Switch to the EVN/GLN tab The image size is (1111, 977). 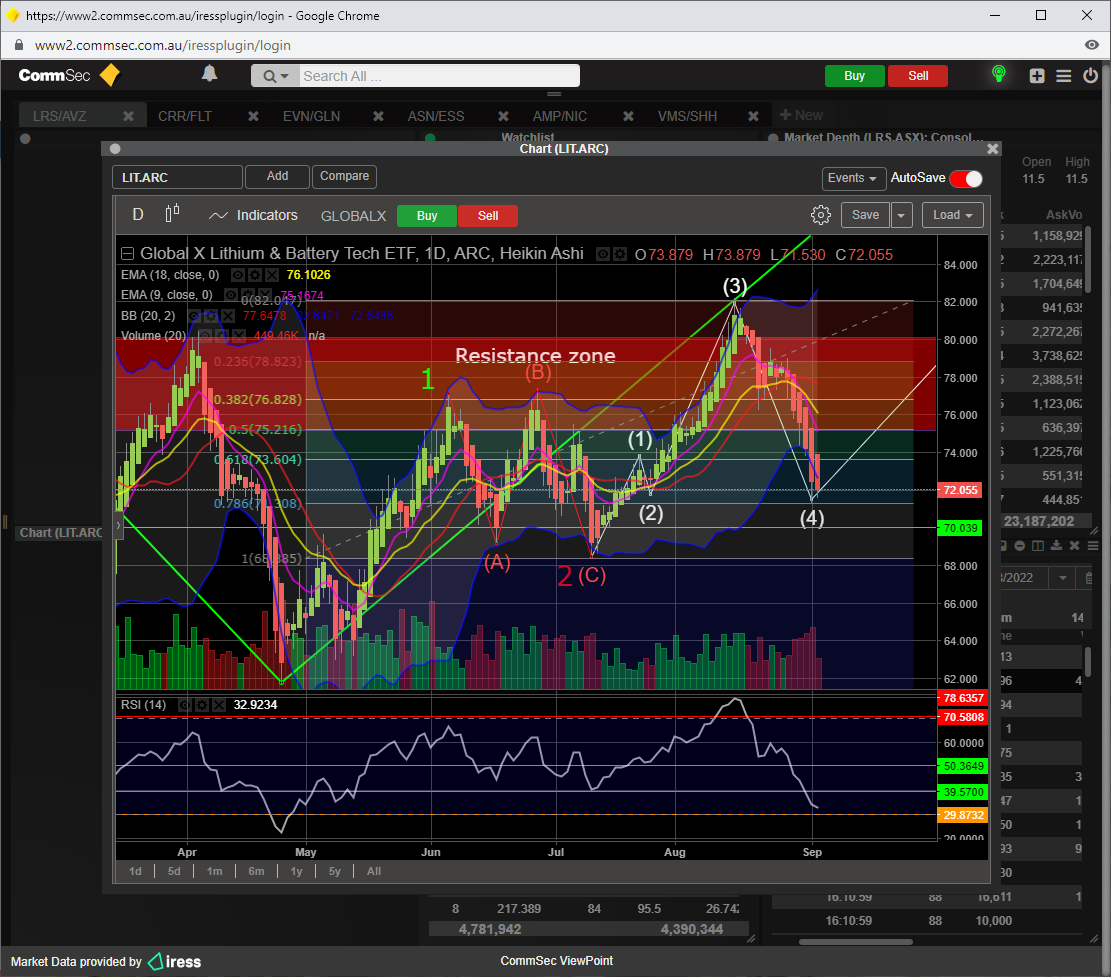[311, 116]
